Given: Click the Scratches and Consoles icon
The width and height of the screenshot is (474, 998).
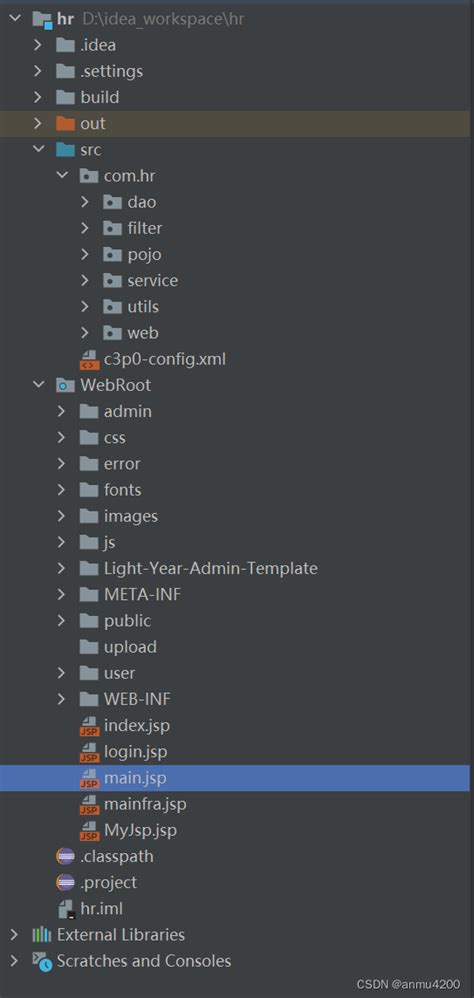Looking at the screenshot, I should pos(42,961).
